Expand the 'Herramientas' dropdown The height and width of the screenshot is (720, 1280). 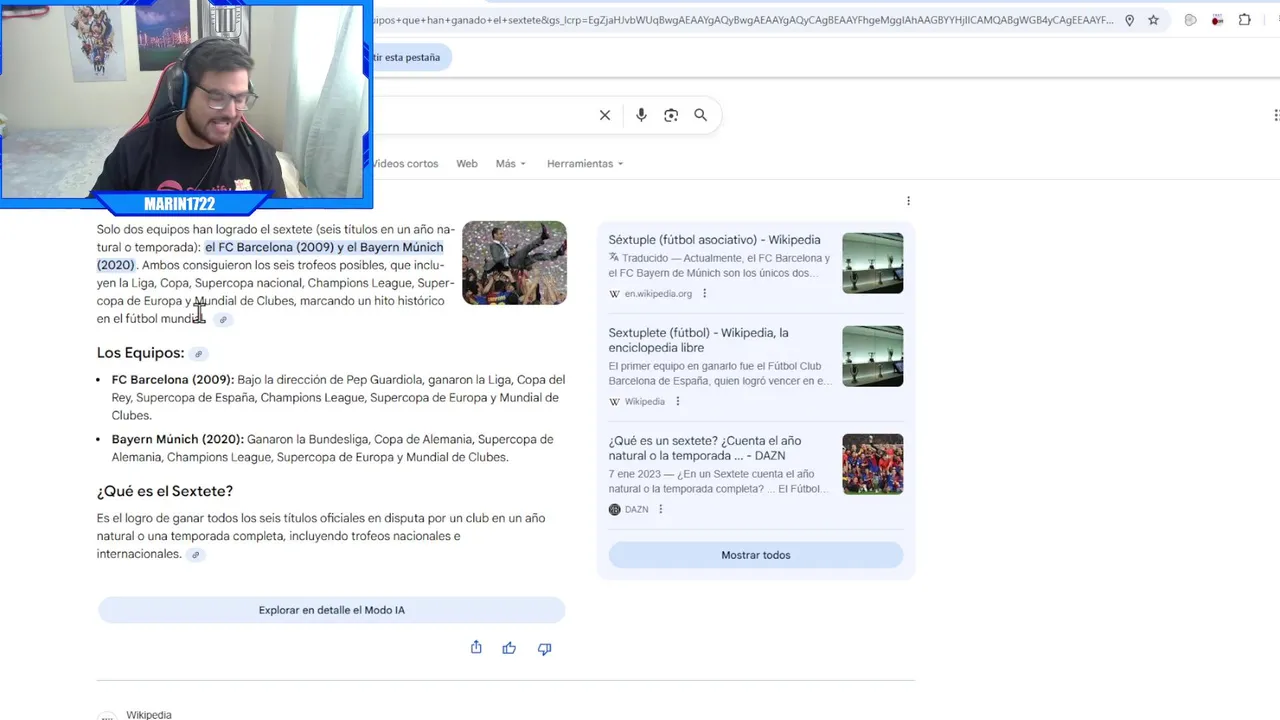tap(585, 164)
